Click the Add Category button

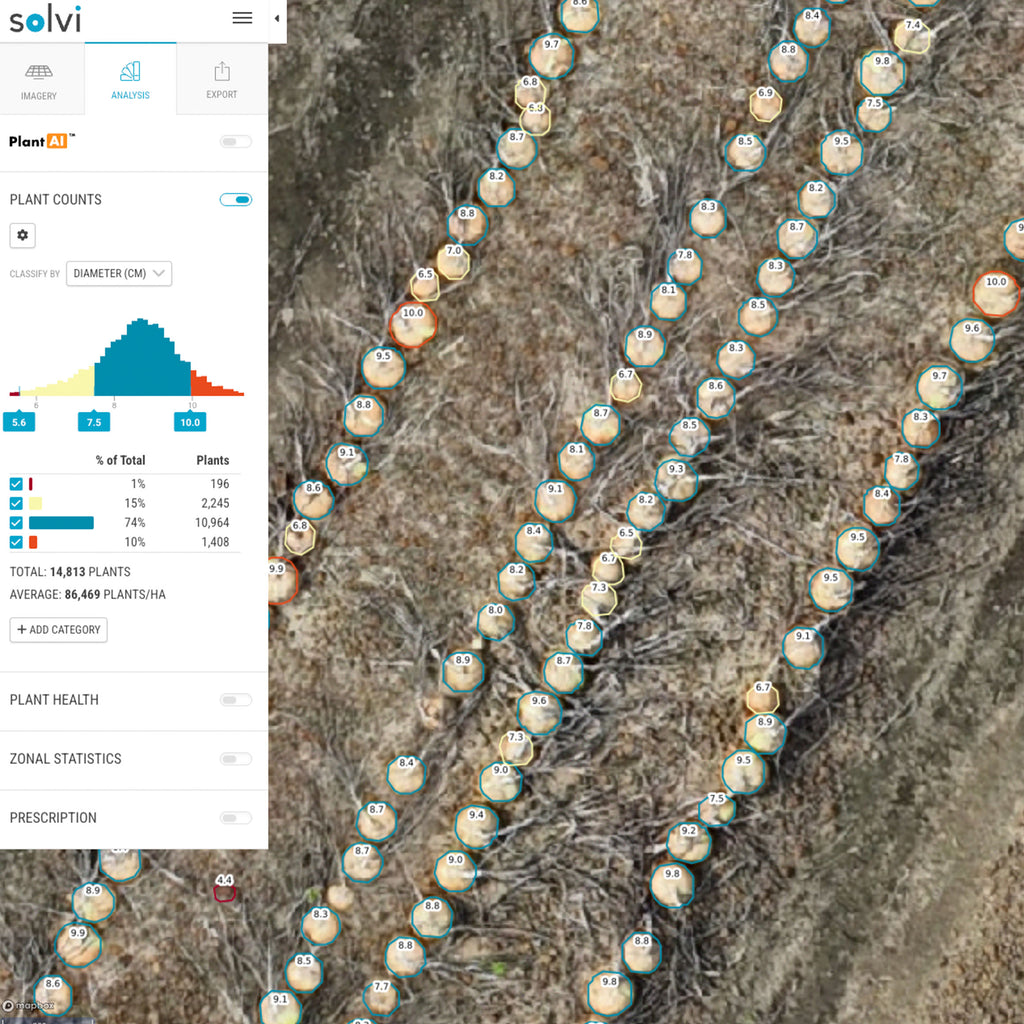click(59, 630)
